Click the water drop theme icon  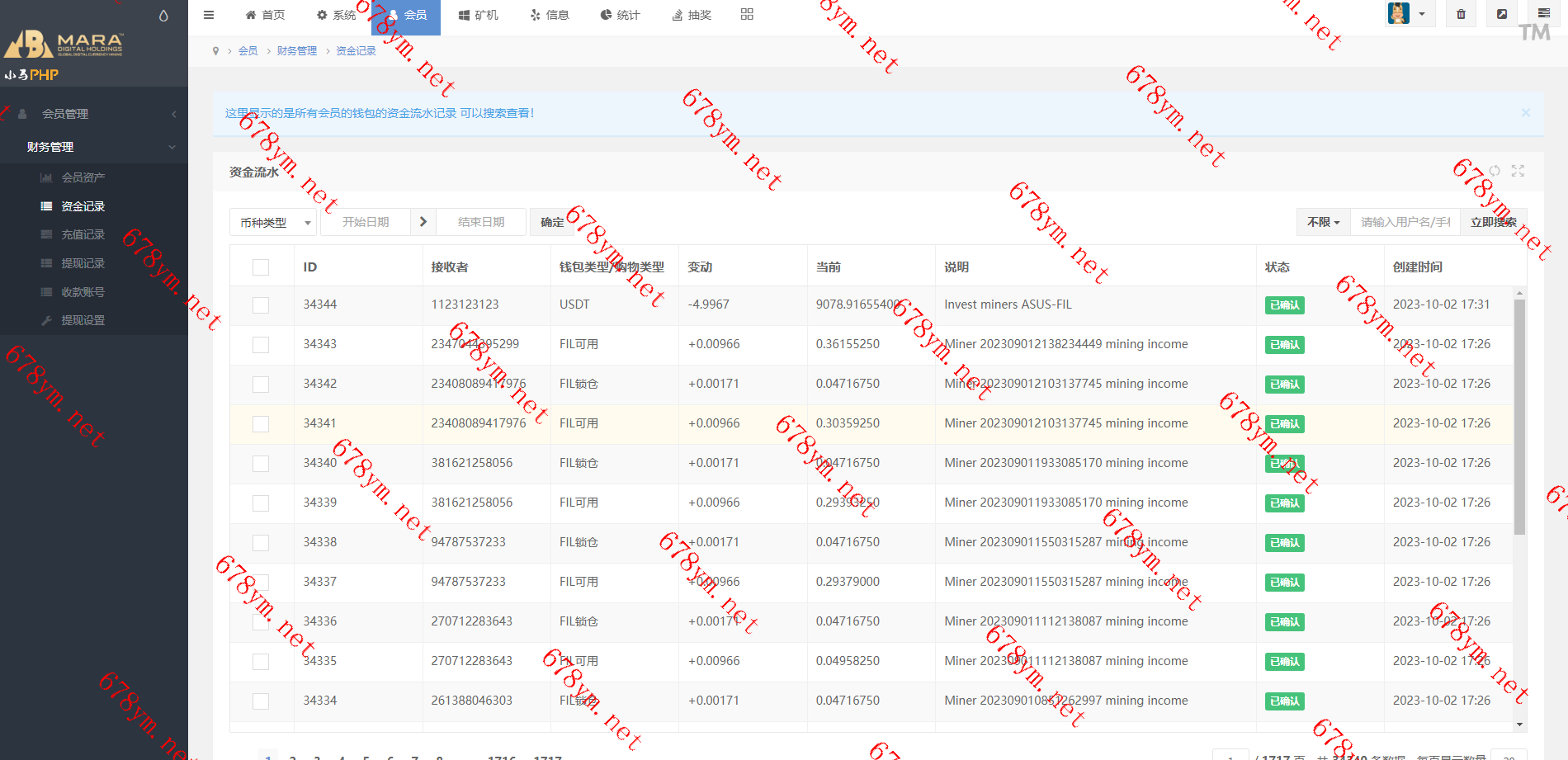[163, 16]
